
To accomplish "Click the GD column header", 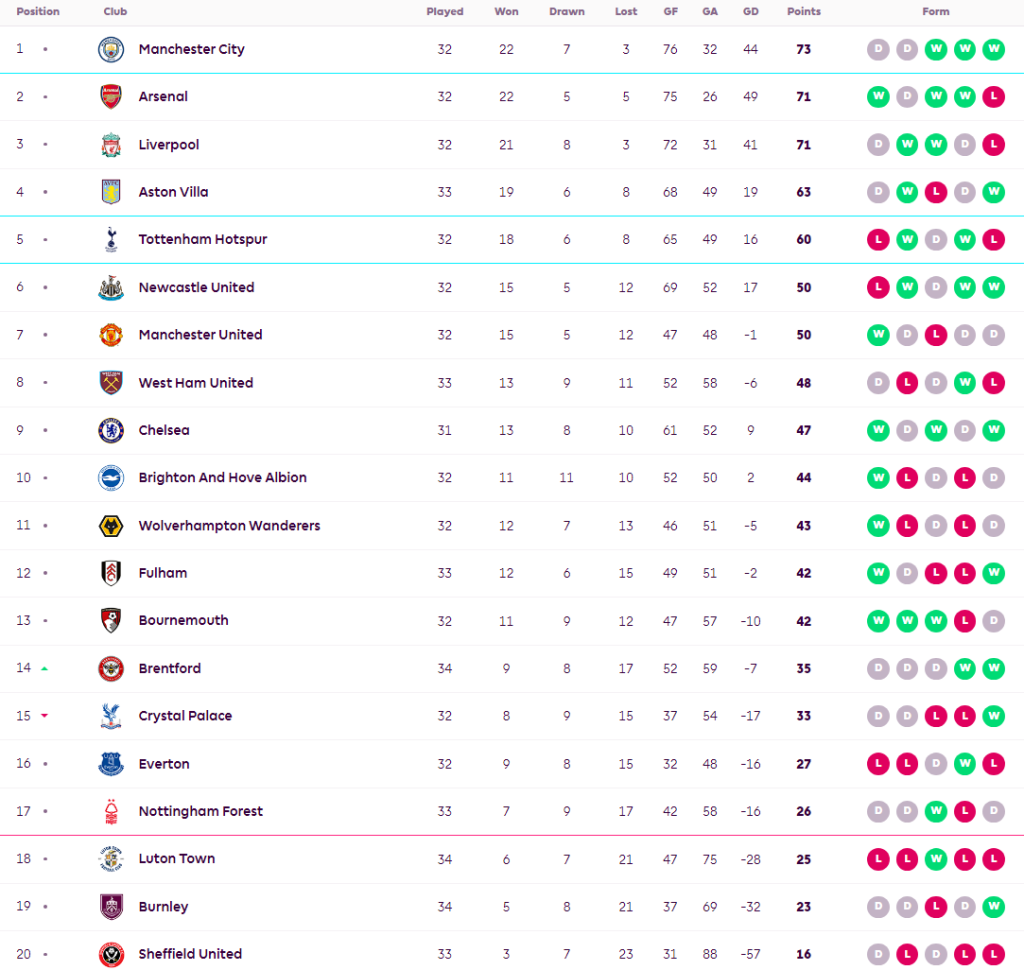I will click(750, 12).
